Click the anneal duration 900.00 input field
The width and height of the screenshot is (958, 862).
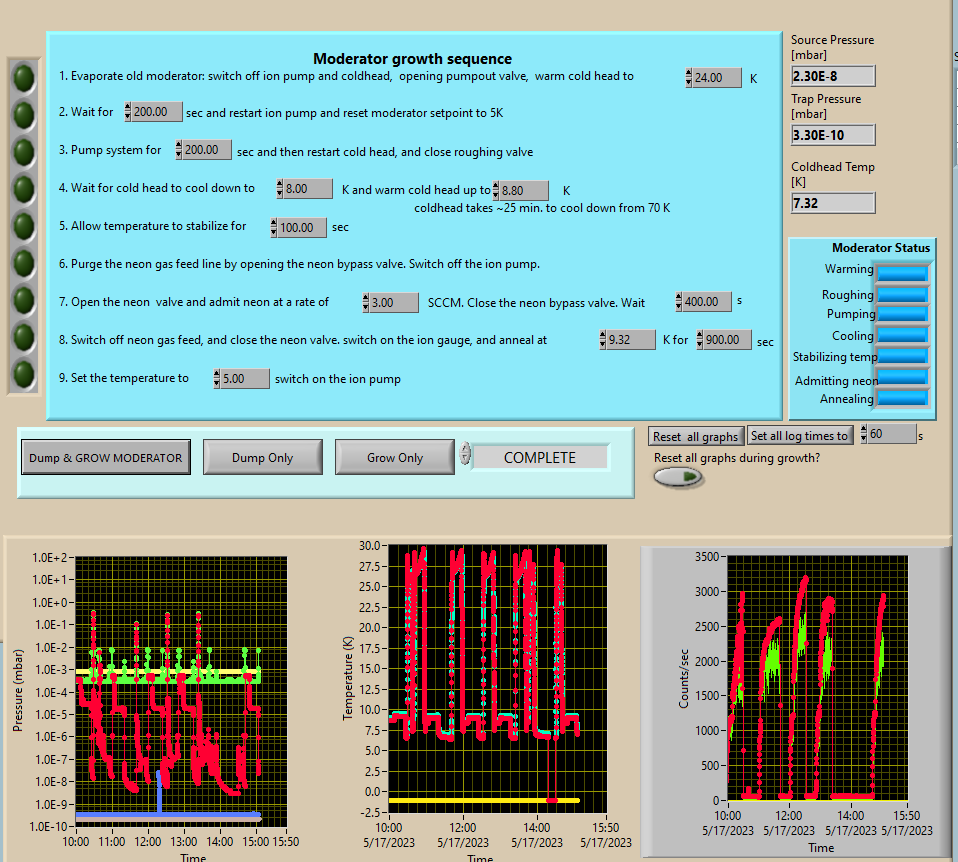727,340
